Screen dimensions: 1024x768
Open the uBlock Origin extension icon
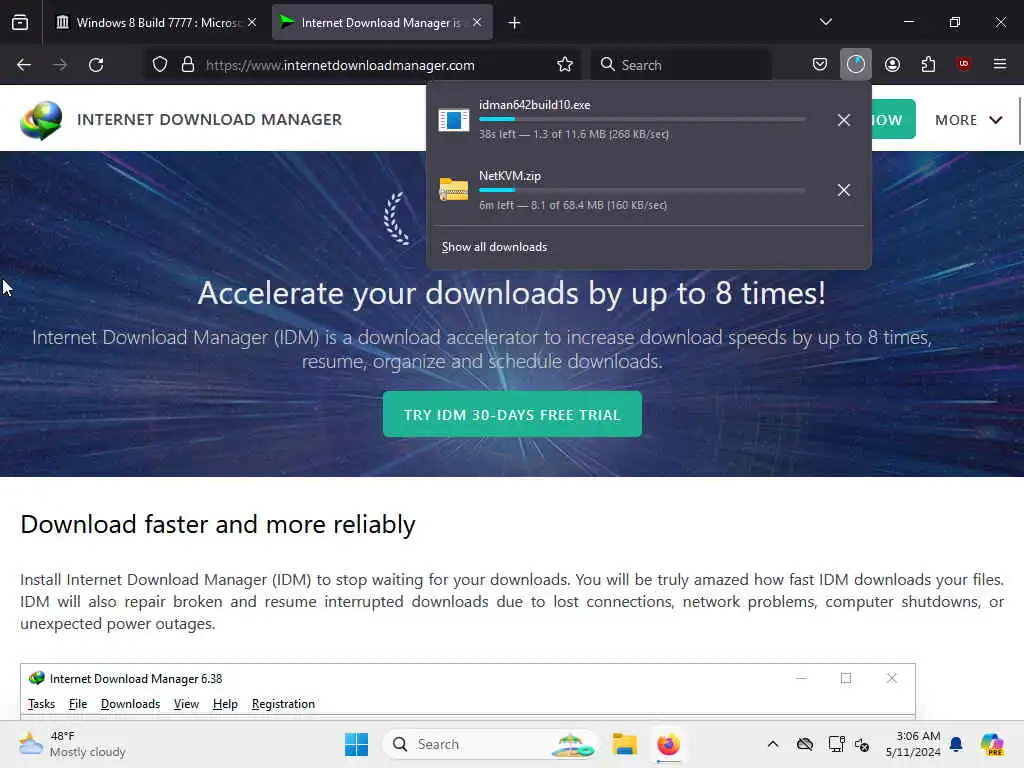tap(964, 64)
